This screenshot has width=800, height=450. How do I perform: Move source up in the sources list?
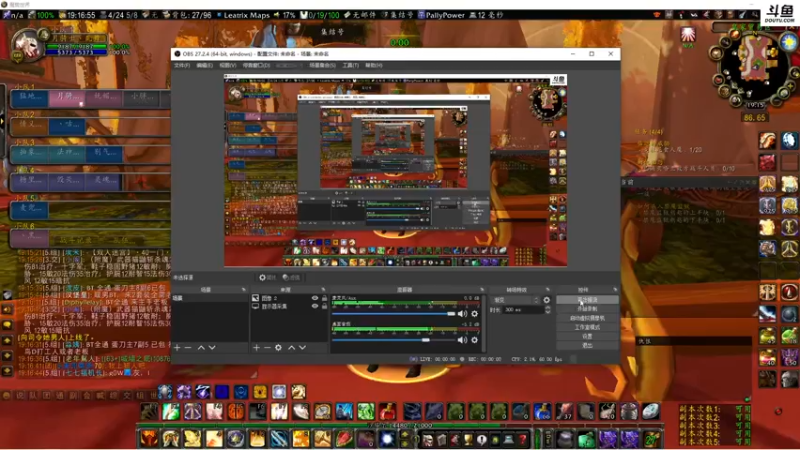tap(291, 347)
